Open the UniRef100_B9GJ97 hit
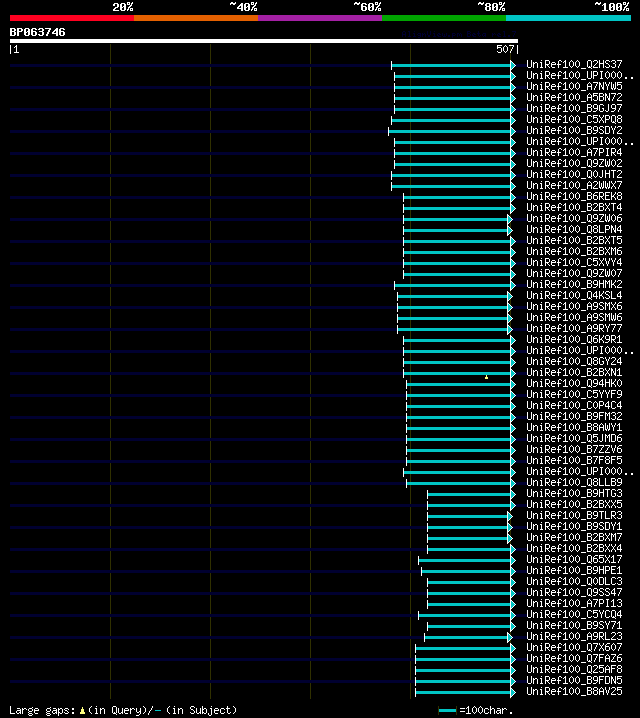 point(574,109)
